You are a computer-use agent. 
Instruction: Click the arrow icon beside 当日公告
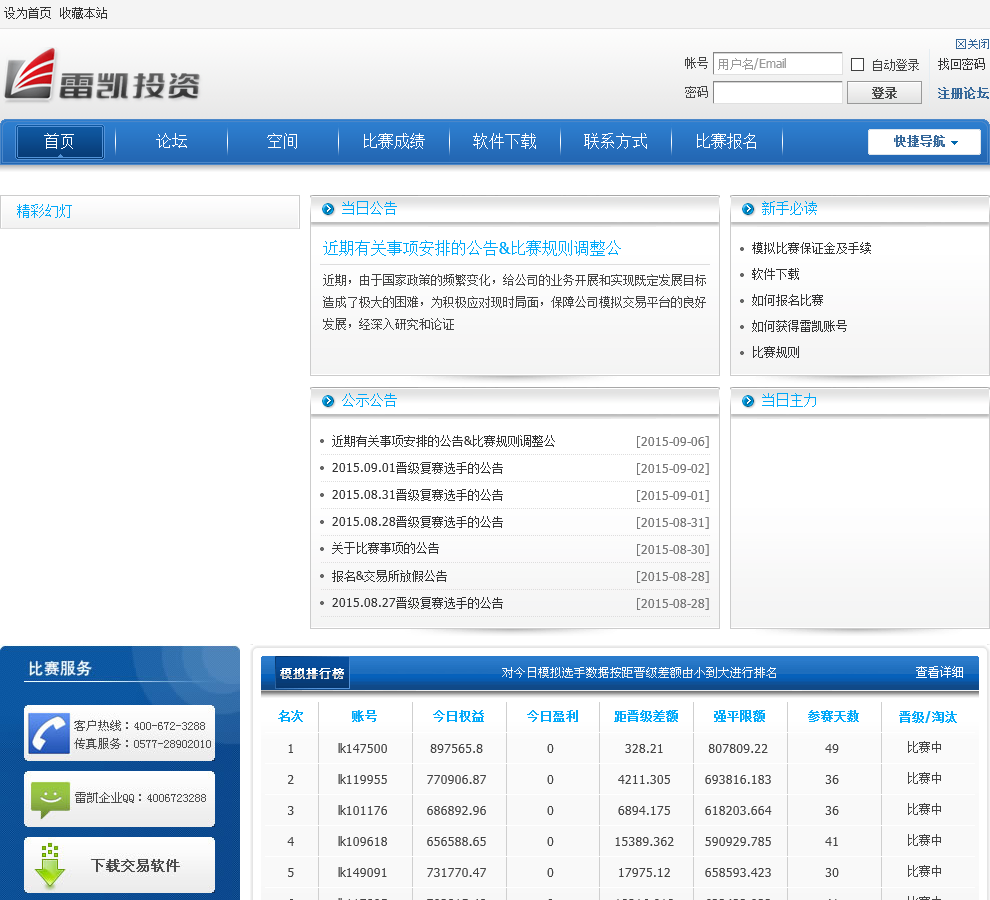328,209
